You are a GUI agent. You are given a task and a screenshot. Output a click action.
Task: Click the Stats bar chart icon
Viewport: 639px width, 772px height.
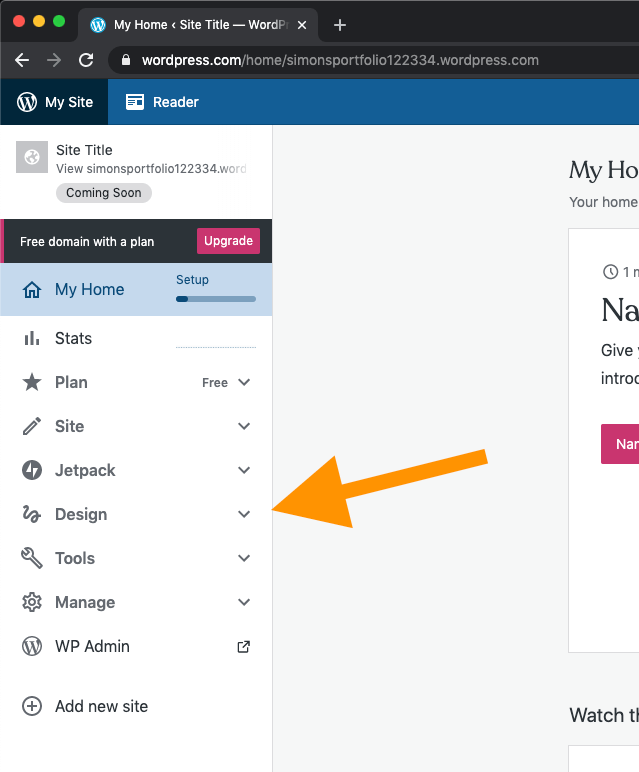click(32, 338)
